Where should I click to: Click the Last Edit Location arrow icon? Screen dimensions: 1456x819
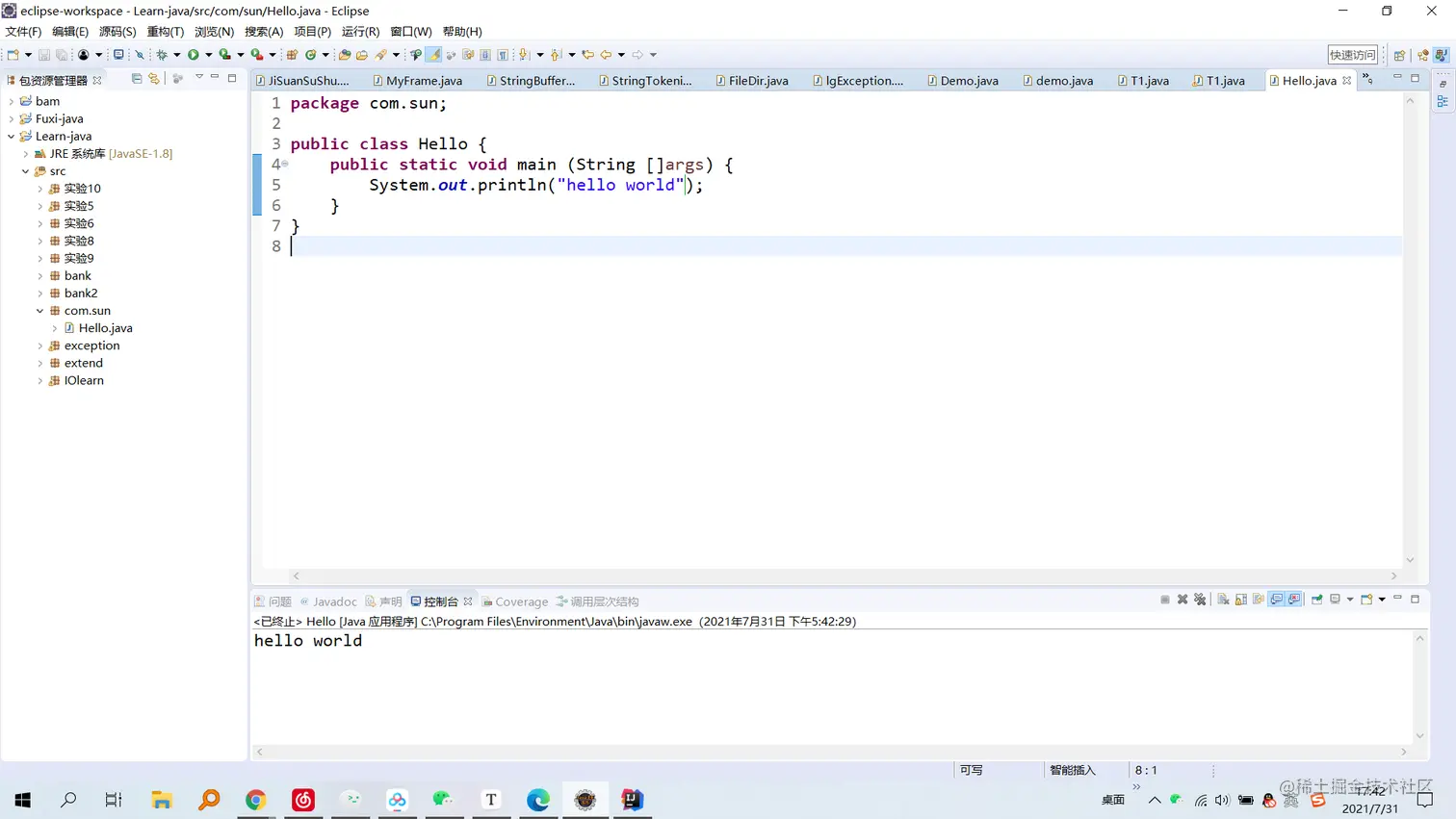(x=587, y=55)
